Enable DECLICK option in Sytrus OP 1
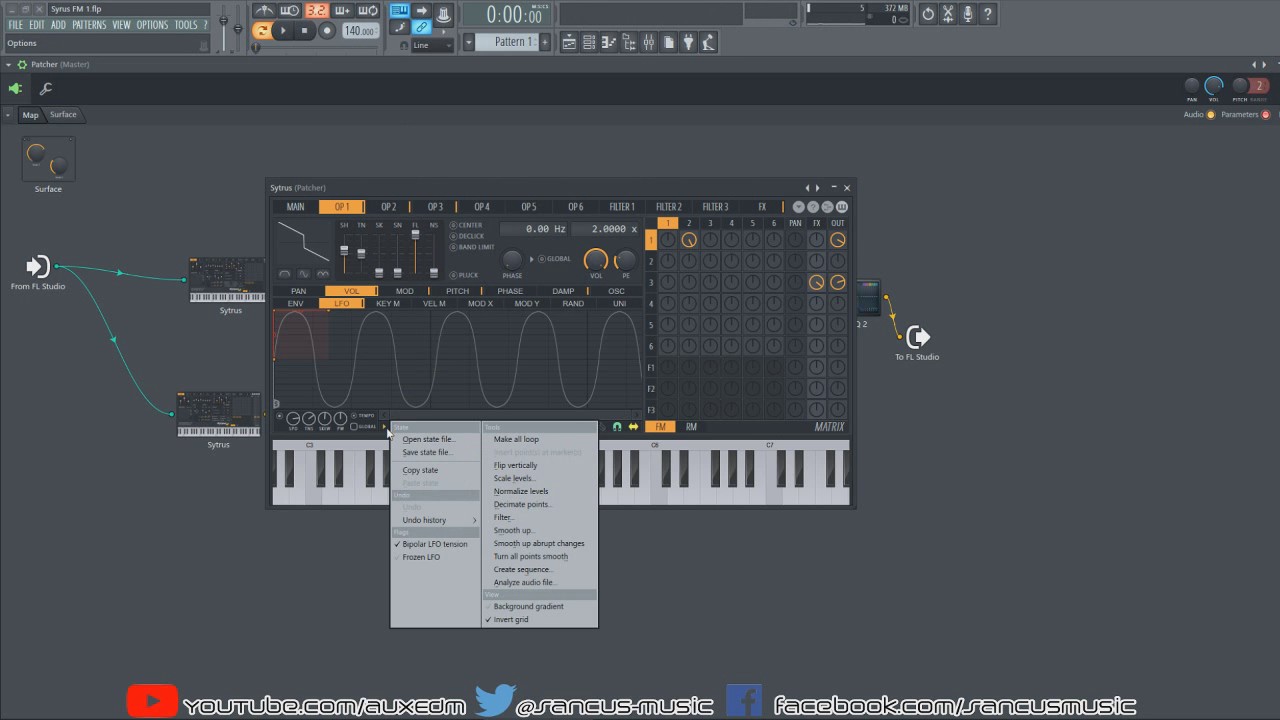 tap(453, 236)
